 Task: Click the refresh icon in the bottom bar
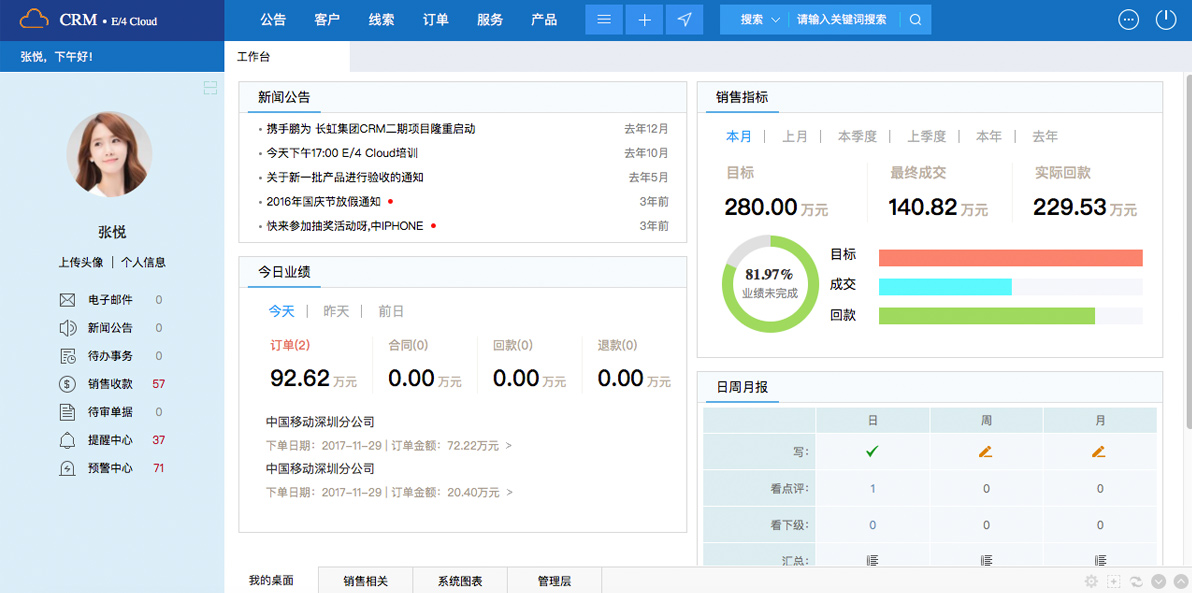click(1137, 582)
